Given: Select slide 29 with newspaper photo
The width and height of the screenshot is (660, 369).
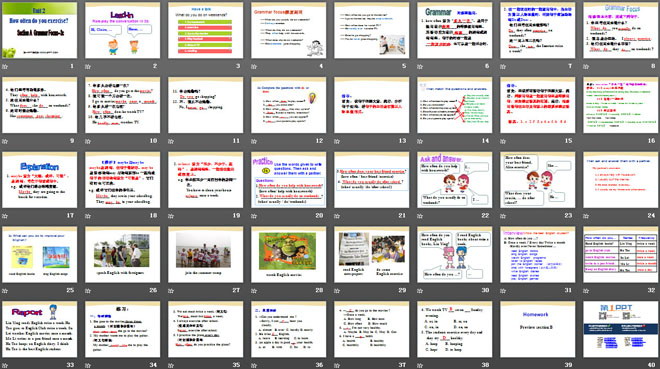Looking at the screenshot, I should point(372,255).
